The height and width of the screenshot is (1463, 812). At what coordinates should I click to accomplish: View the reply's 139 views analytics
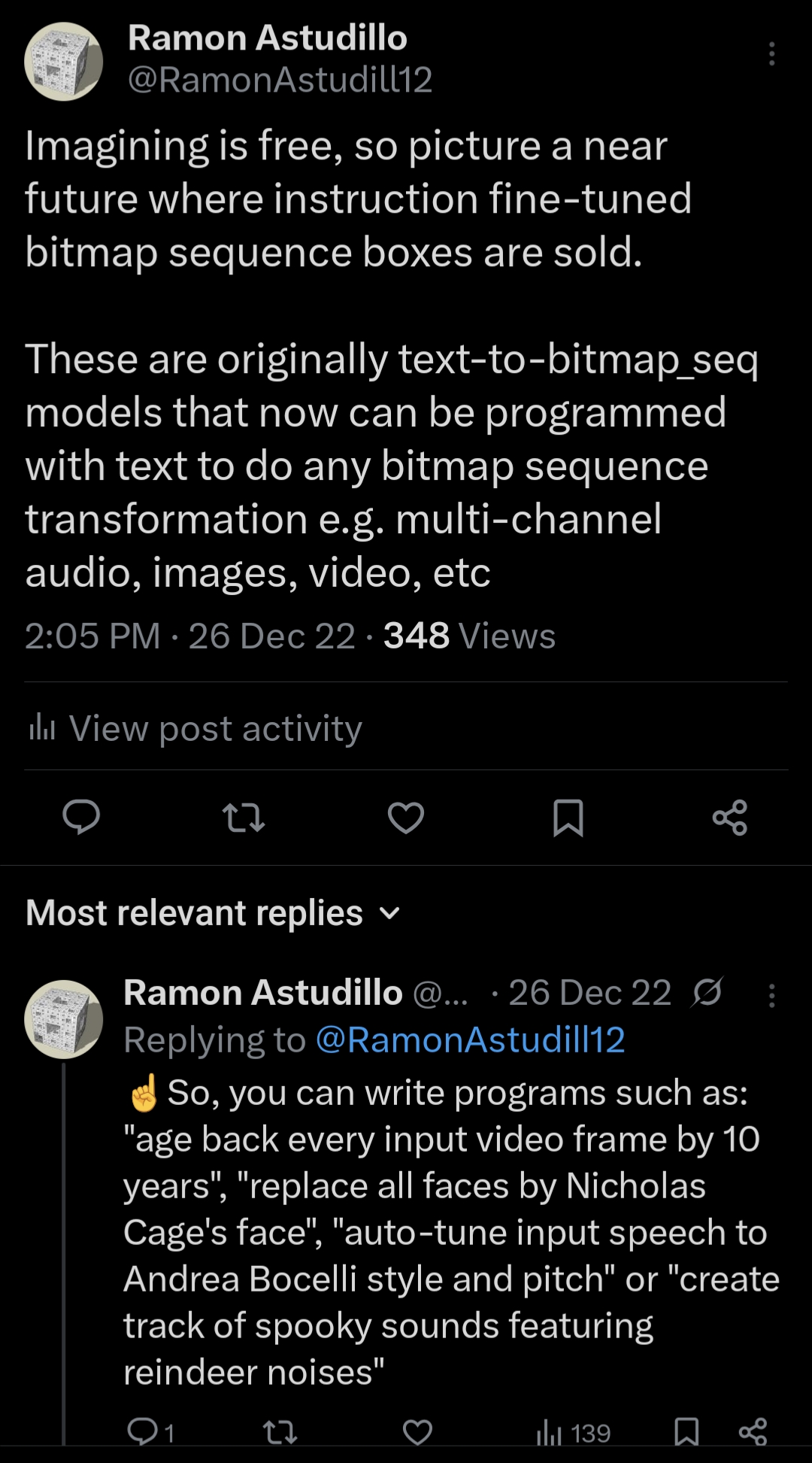(573, 1433)
